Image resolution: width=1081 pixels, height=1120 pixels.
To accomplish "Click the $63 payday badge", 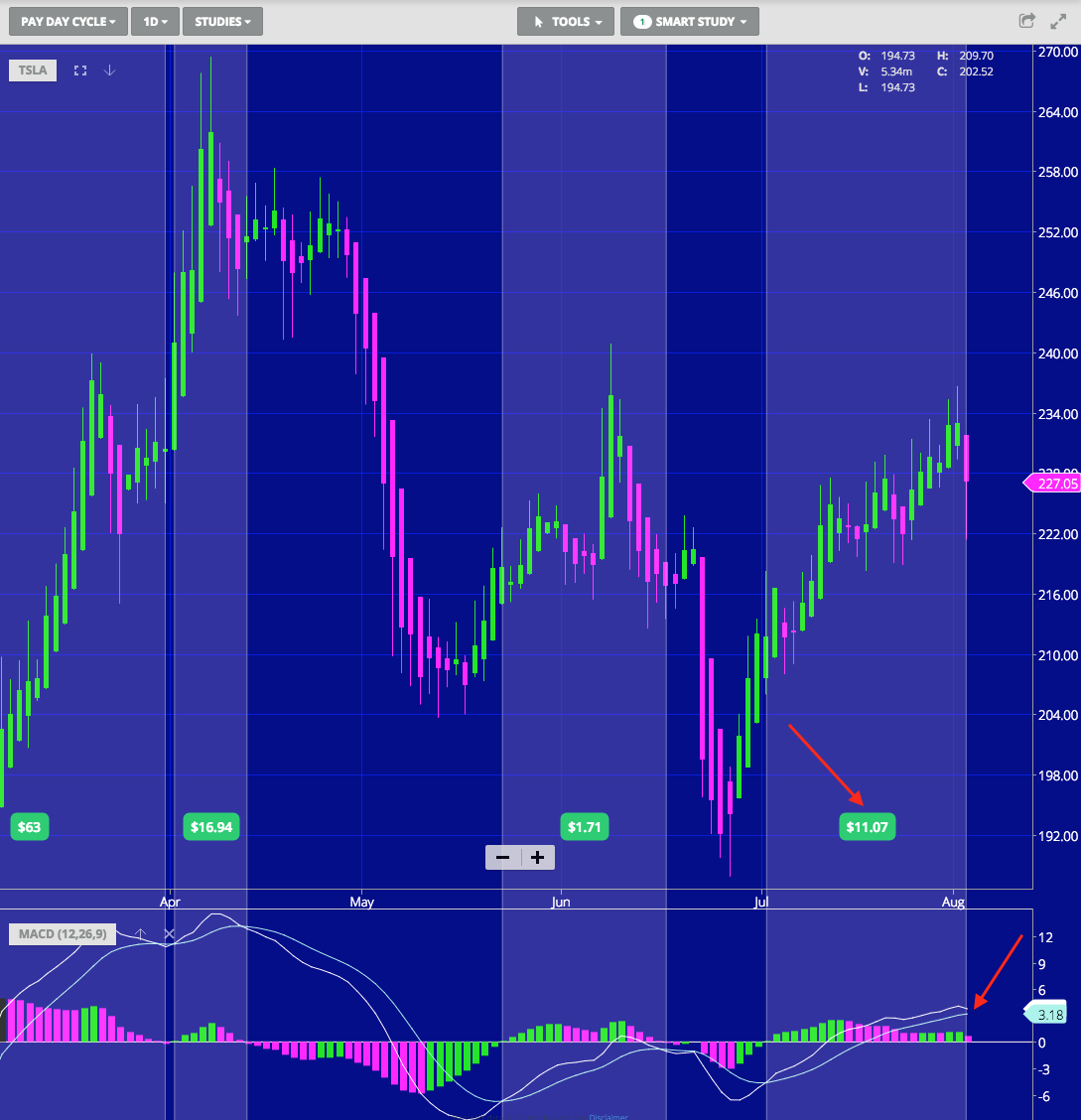I will click(x=29, y=827).
